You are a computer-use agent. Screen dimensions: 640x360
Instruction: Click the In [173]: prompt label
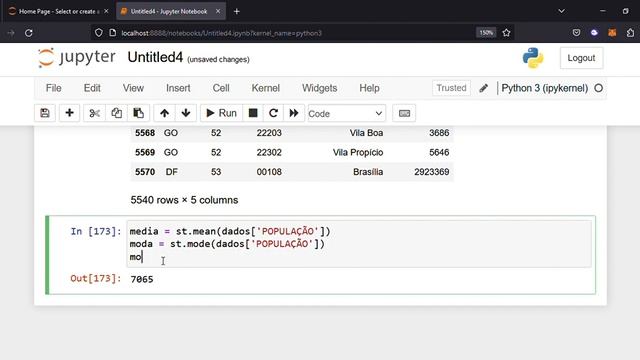96,231
